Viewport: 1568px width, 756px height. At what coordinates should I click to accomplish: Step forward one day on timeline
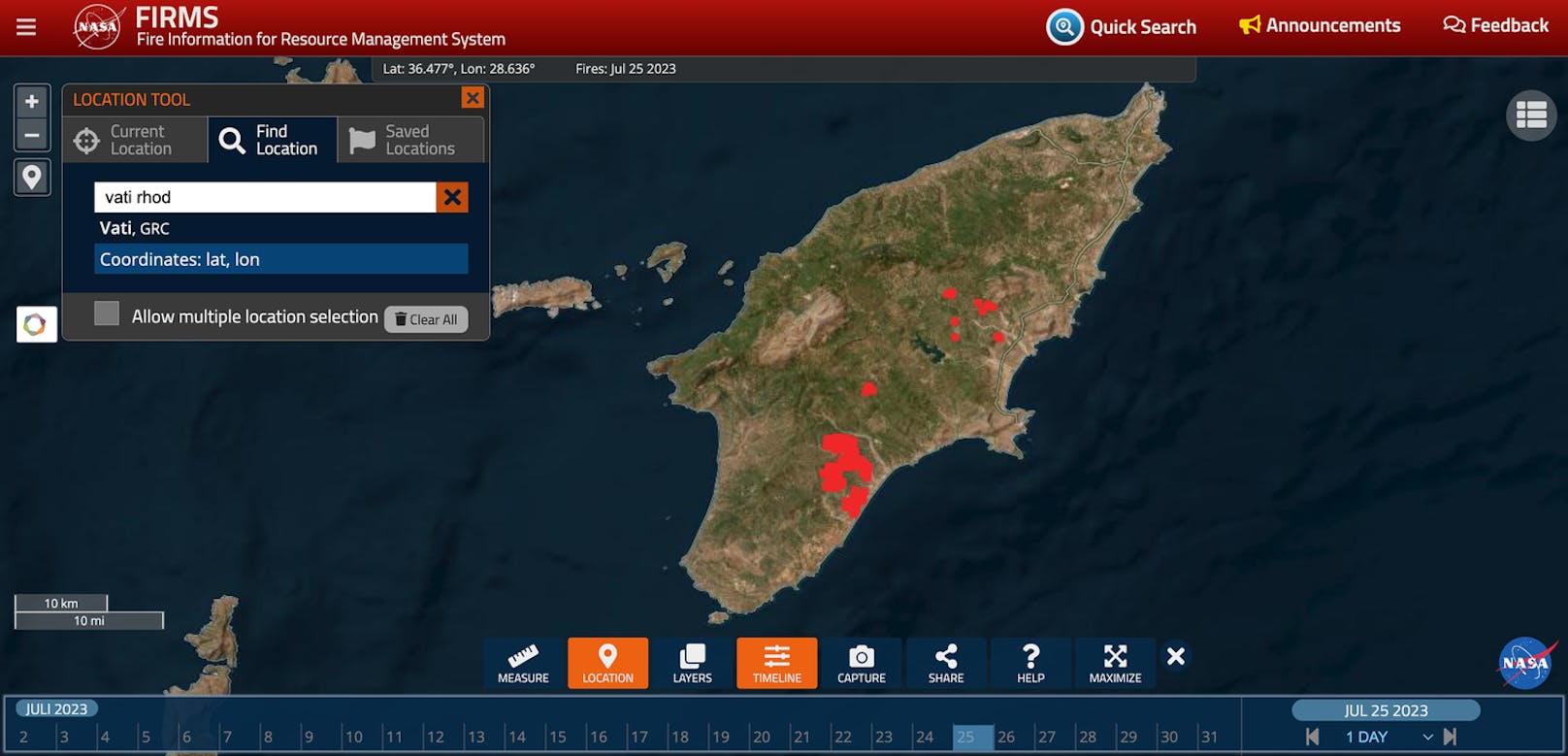point(1451,737)
